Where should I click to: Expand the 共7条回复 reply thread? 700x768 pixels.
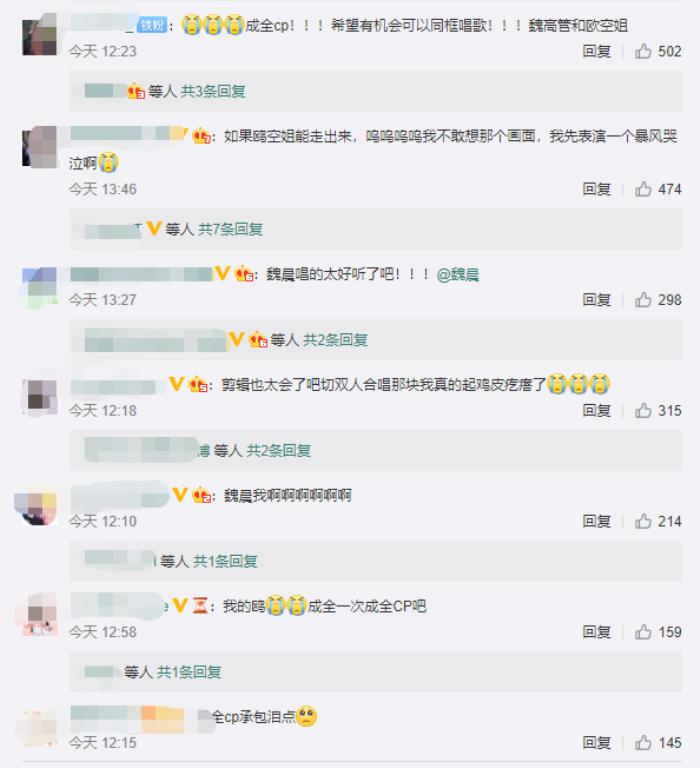[230, 229]
